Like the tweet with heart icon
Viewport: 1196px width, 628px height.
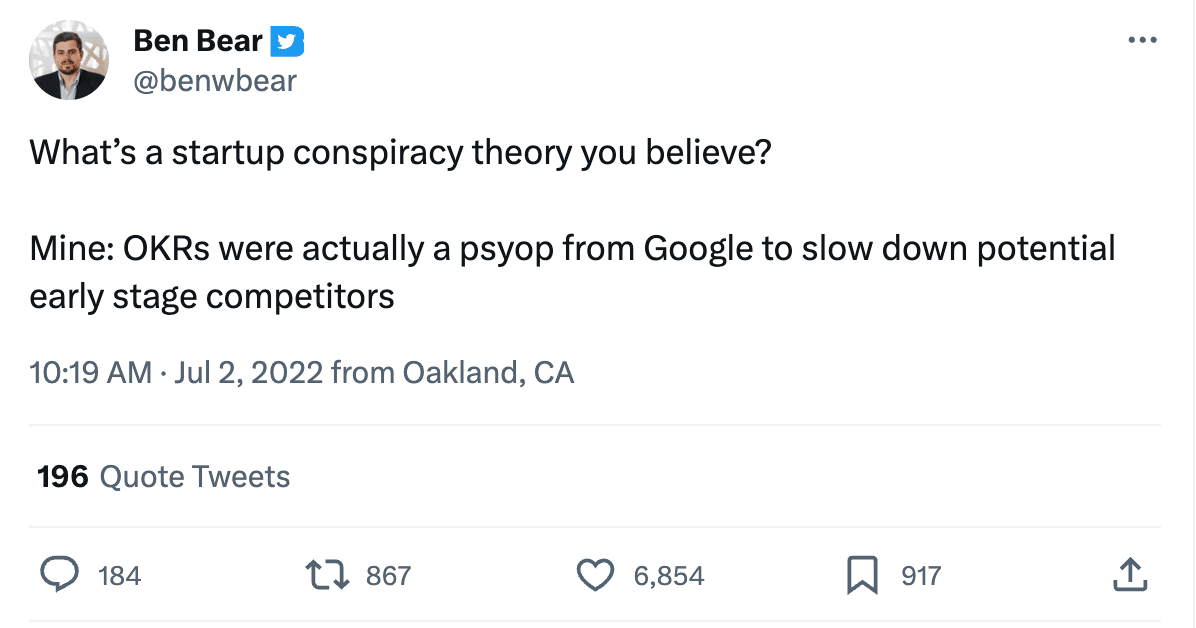[595, 575]
